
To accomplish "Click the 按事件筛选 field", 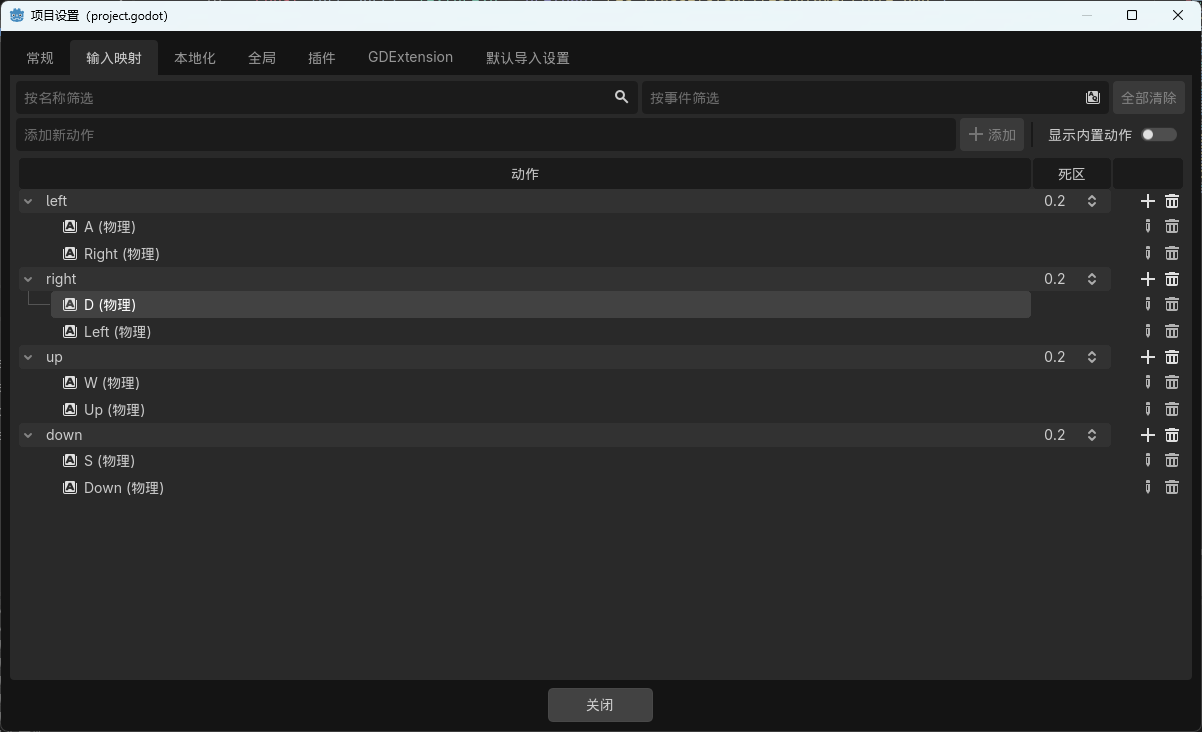I will click(x=875, y=98).
